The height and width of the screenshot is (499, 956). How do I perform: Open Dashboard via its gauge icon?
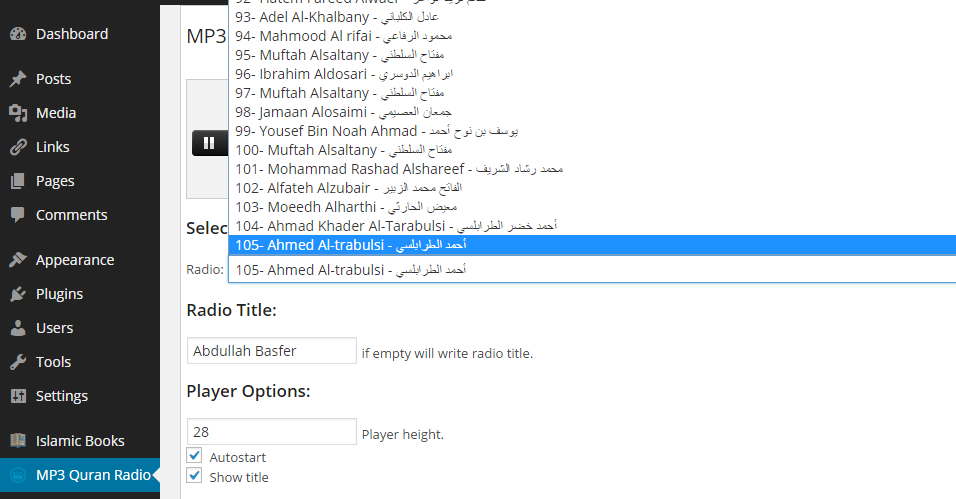pos(18,34)
